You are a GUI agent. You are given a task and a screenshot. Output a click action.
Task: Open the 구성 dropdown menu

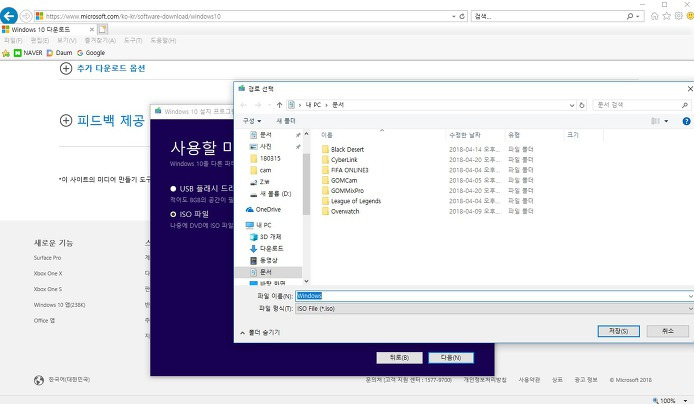click(x=252, y=121)
